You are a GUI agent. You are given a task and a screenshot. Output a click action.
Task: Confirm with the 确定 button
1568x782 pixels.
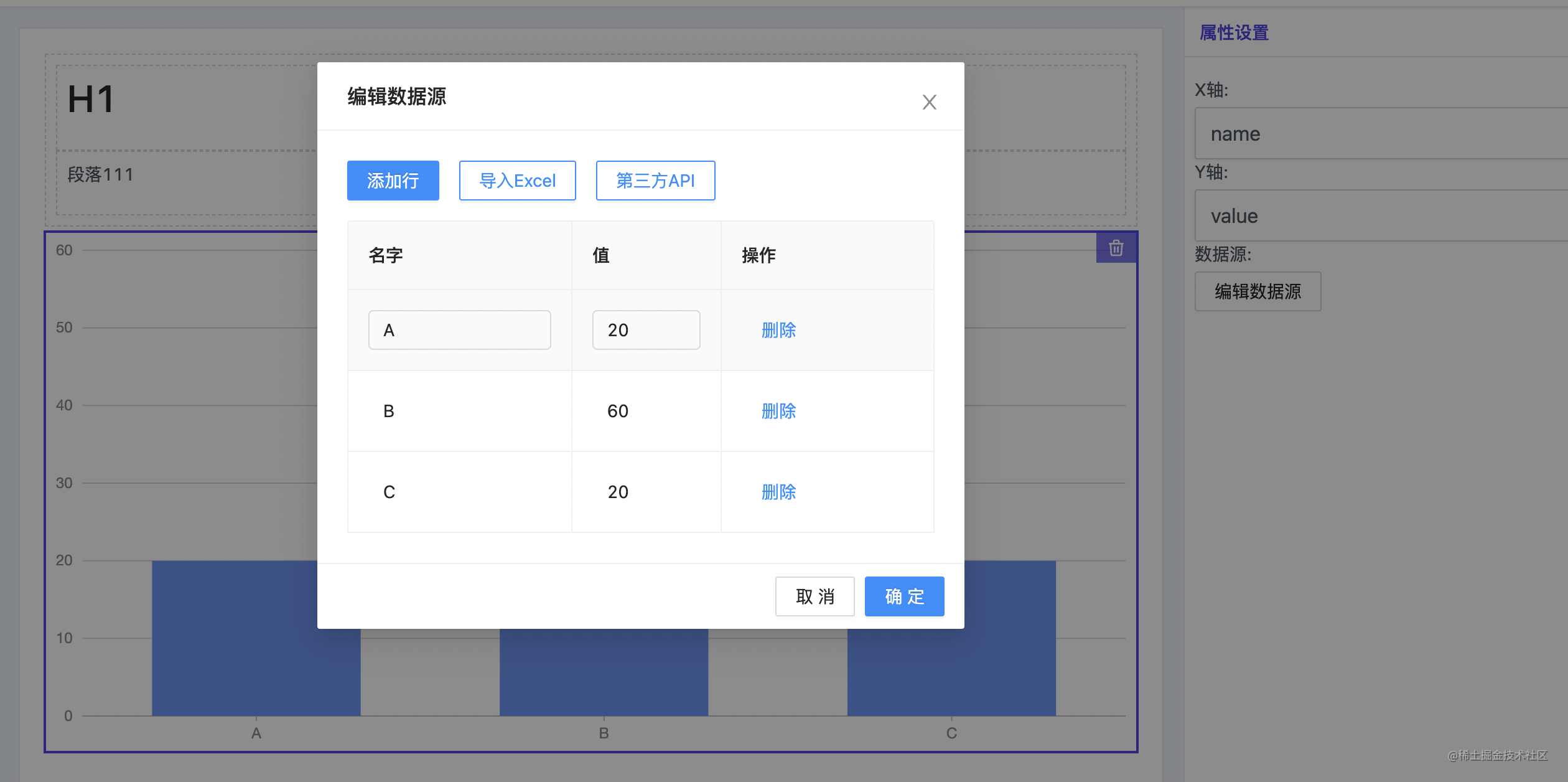coord(904,596)
